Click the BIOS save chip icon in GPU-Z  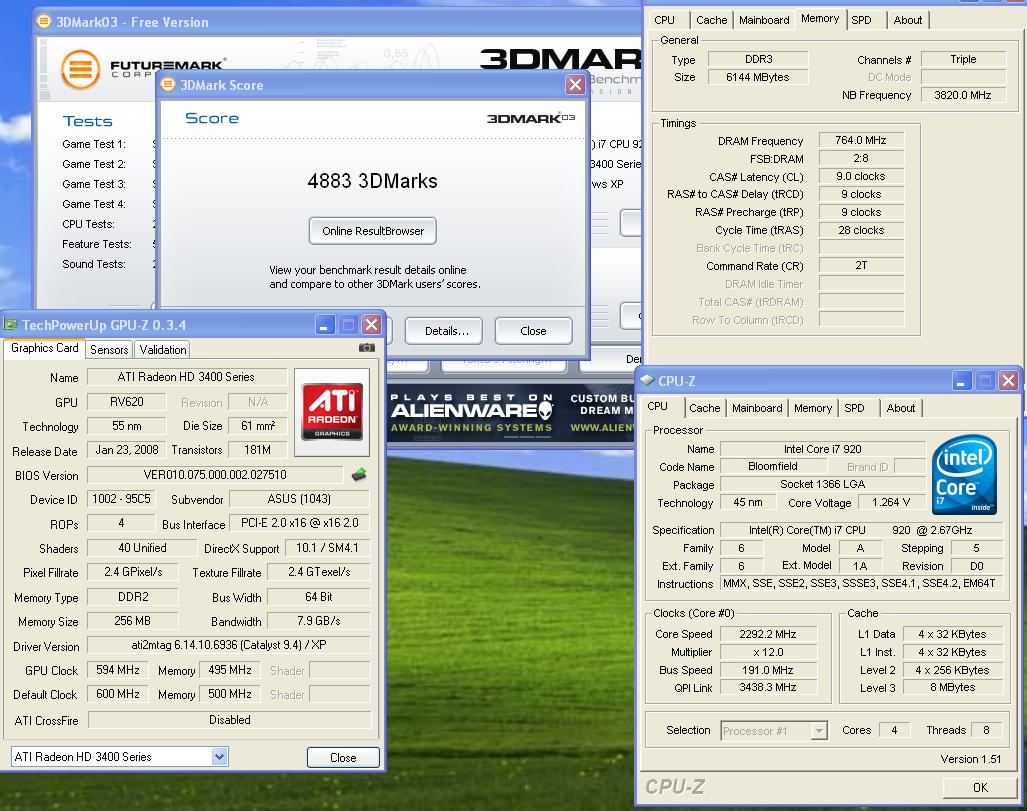coord(358,474)
